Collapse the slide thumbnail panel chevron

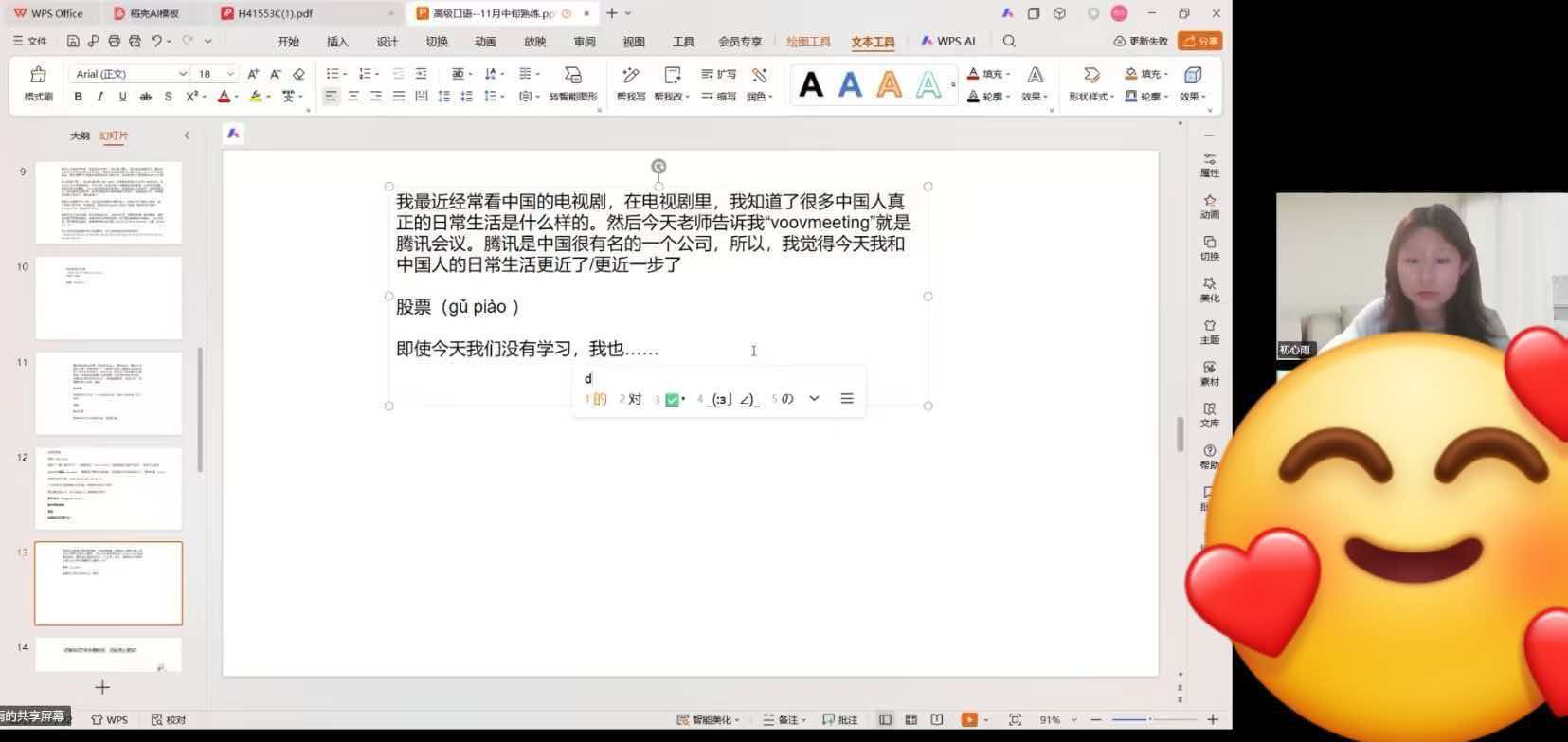coord(187,136)
